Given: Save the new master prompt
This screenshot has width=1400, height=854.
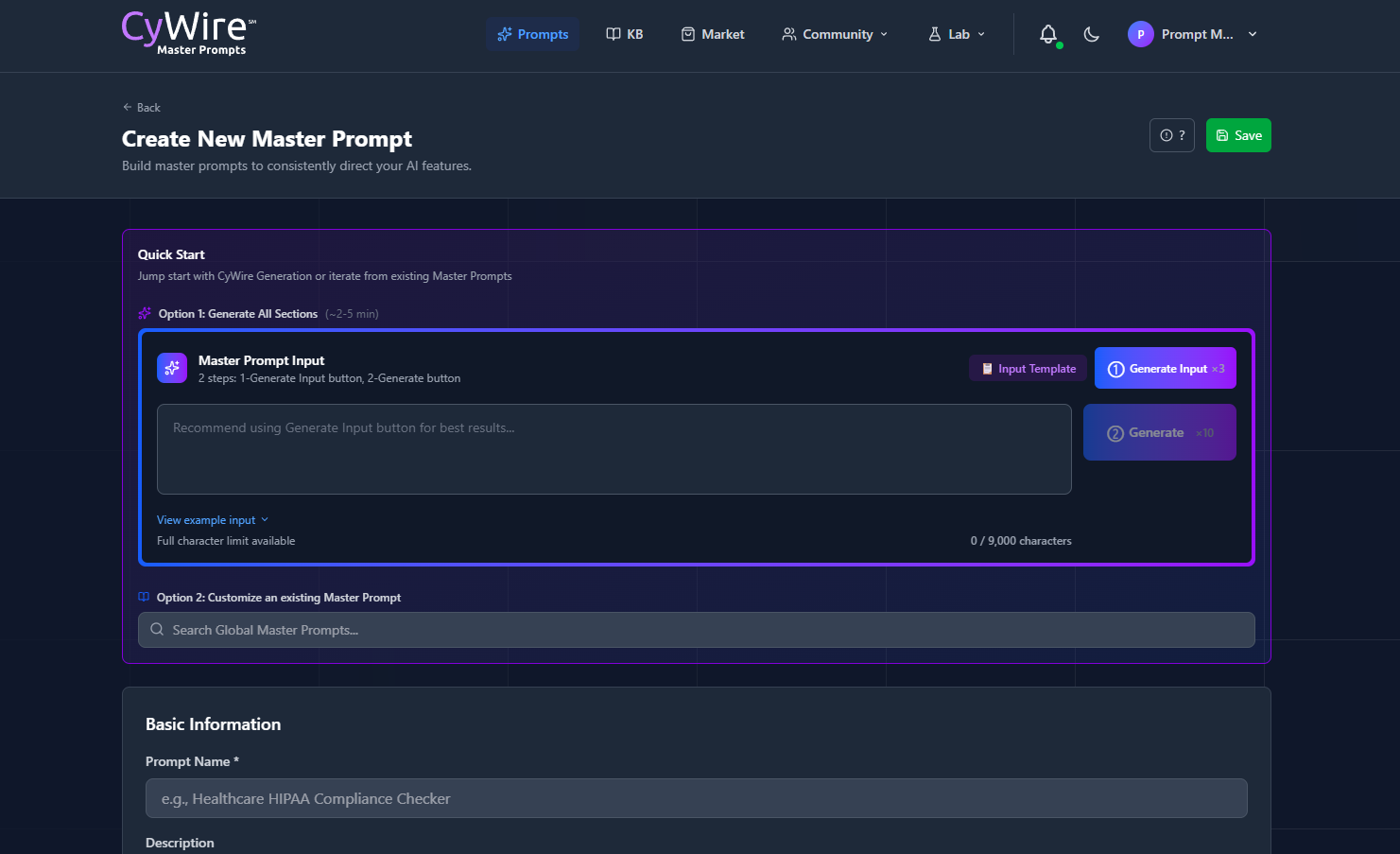Looking at the screenshot, I should click(1238, 135).
